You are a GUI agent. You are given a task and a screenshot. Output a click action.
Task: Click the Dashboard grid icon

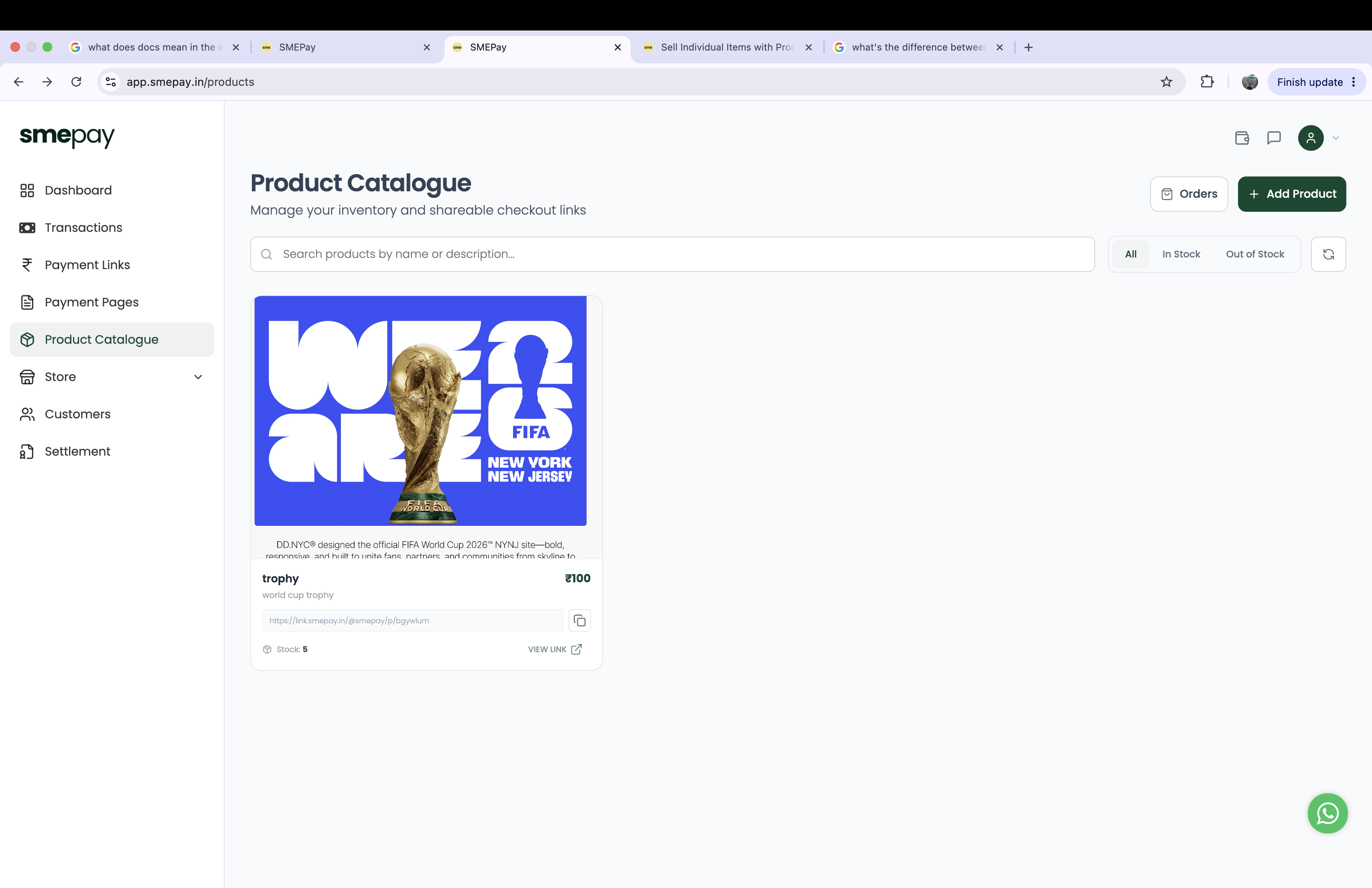[x=27, y=190]
